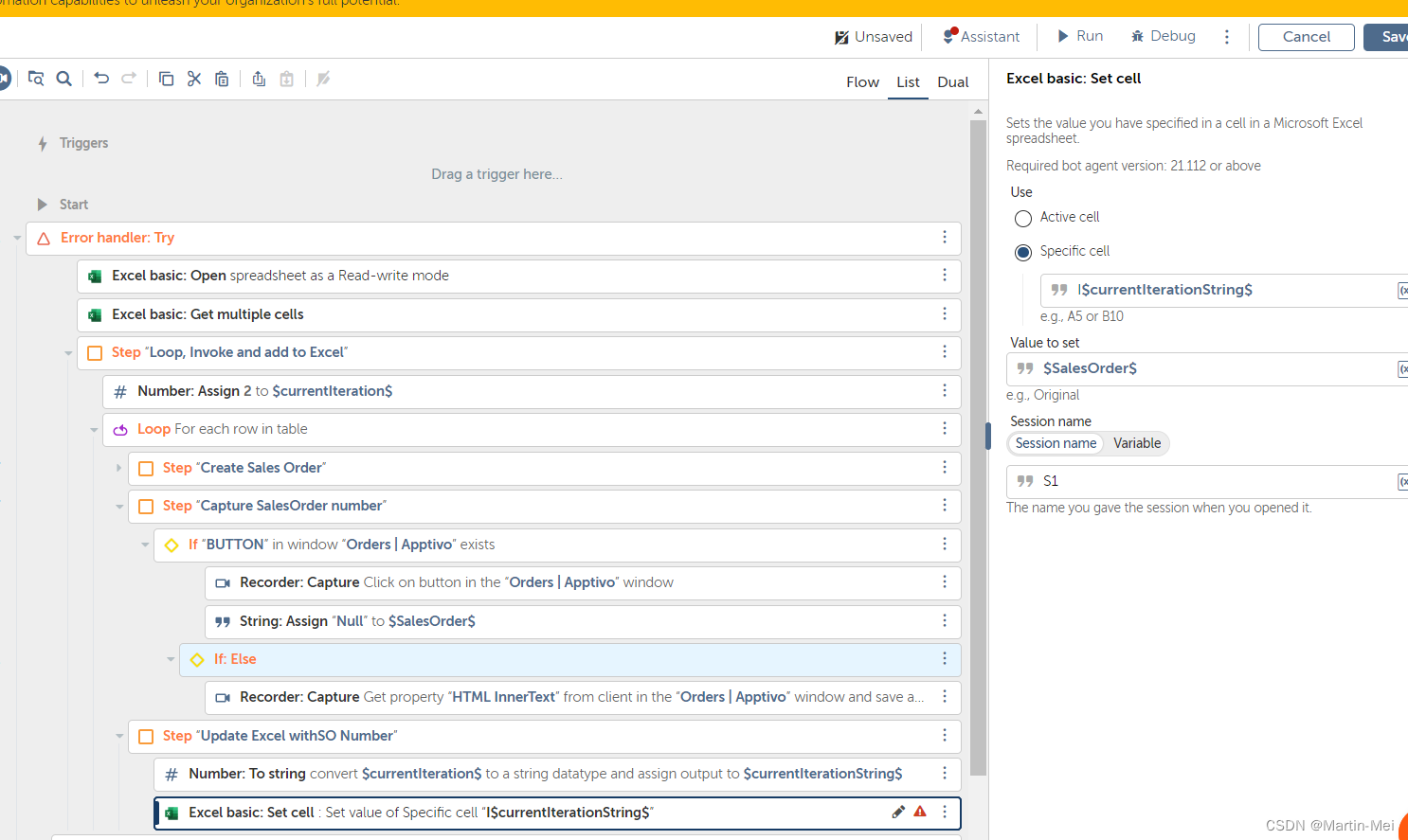Select the Recorder: Capture Get property action
The image size is (1408, 840).
coord(583,697)
